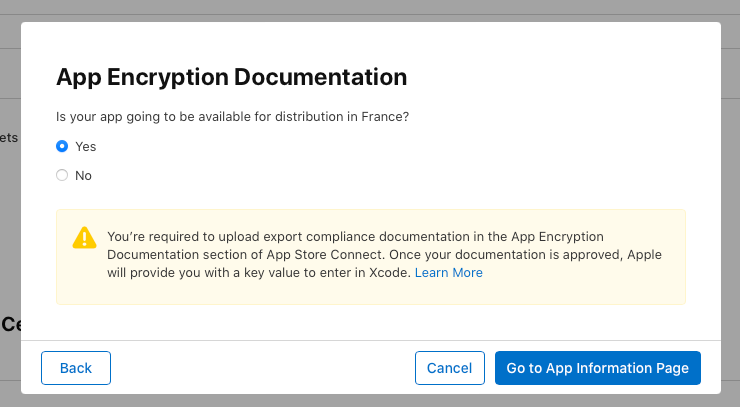Screen dimensions: 740x407
Task: Select the Yes radio button
Action: click(x=62, y=146)
